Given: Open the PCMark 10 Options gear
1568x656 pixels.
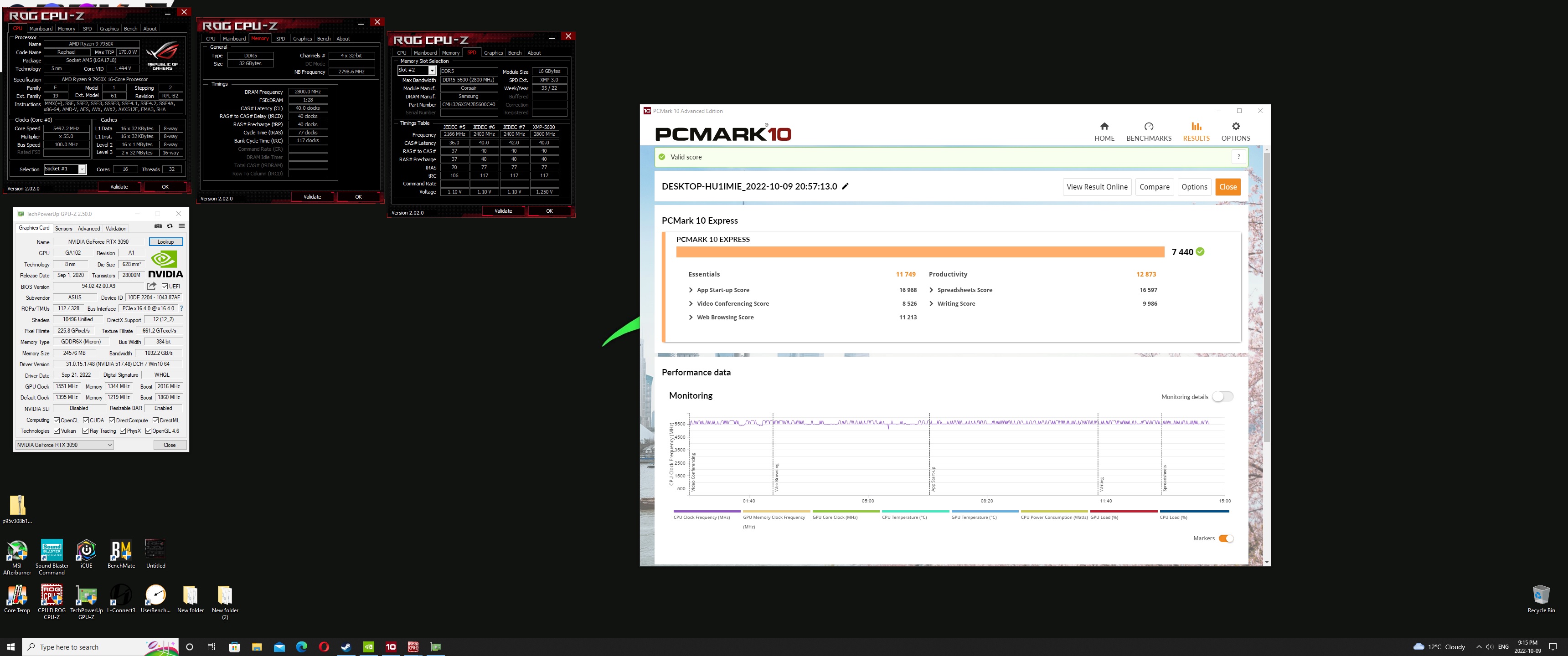Looking at the screenshot, I should [1236, 132].
